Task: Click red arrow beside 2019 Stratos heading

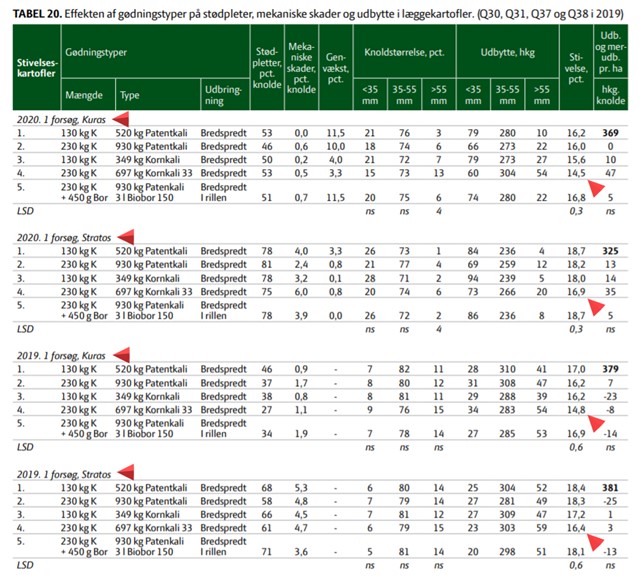Action: click(123, 471)
